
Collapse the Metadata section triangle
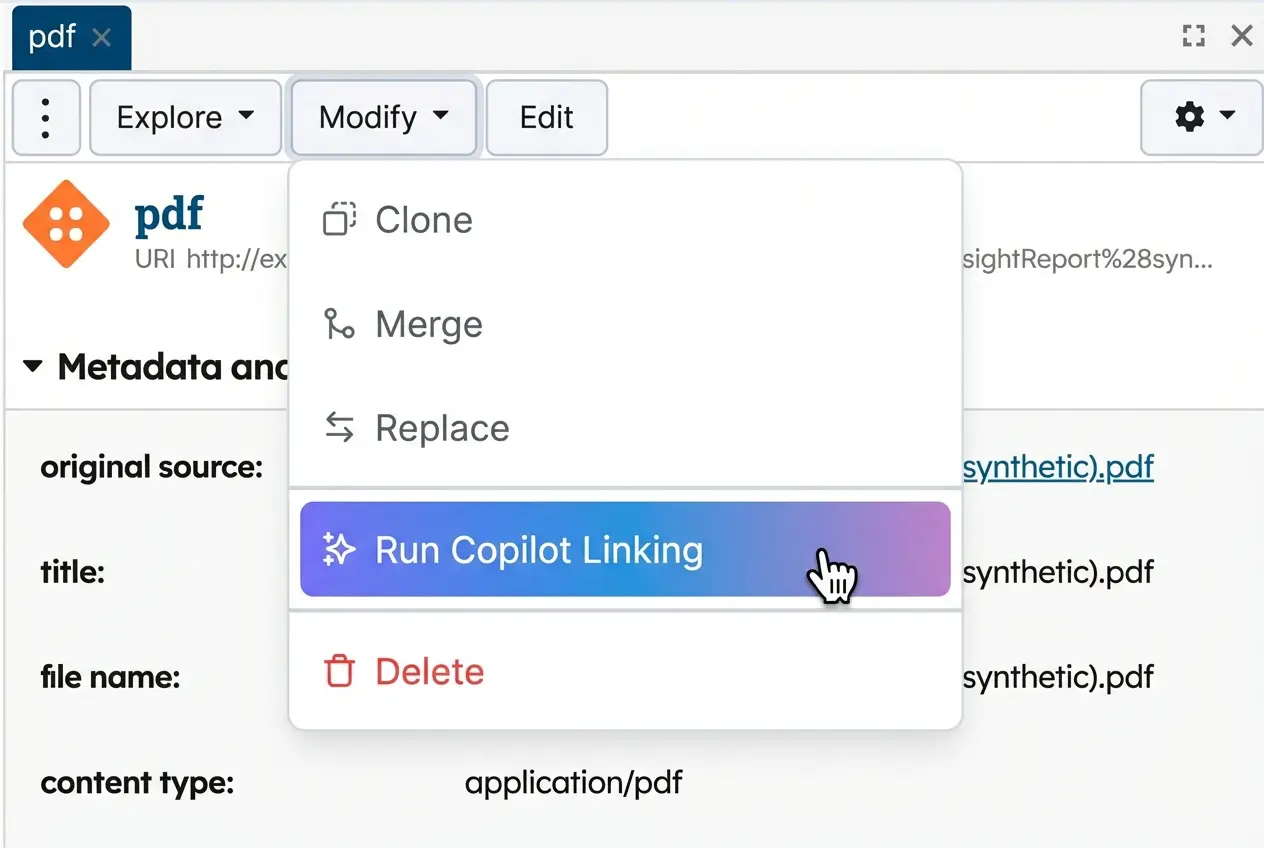33,367
